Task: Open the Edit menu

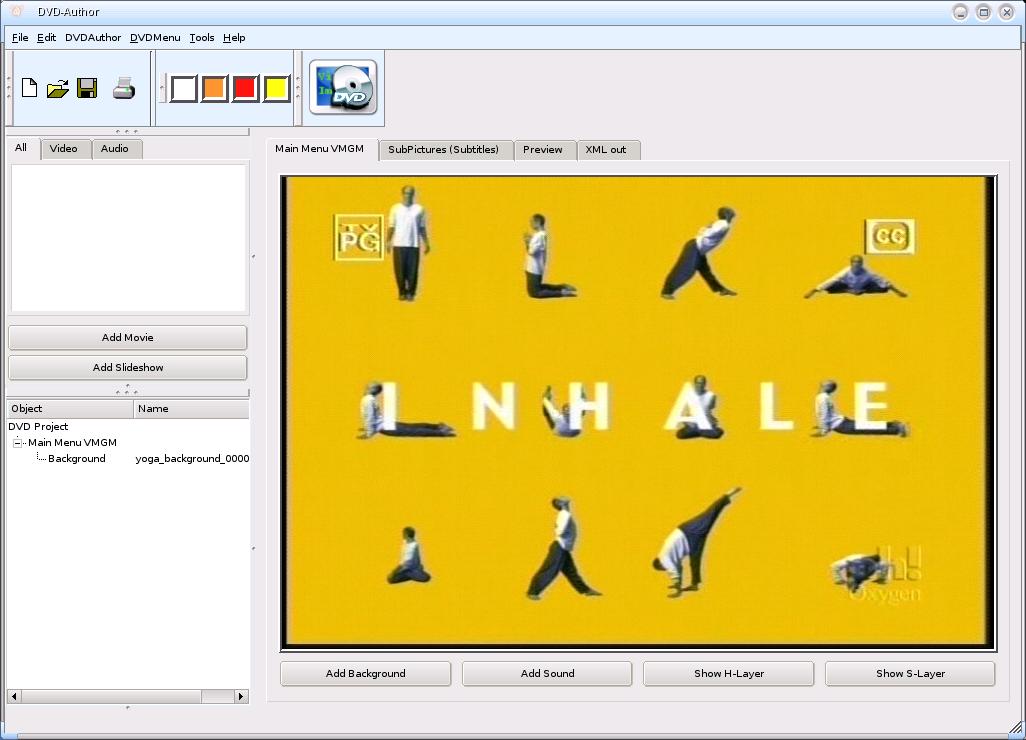Action: [46, 37]
